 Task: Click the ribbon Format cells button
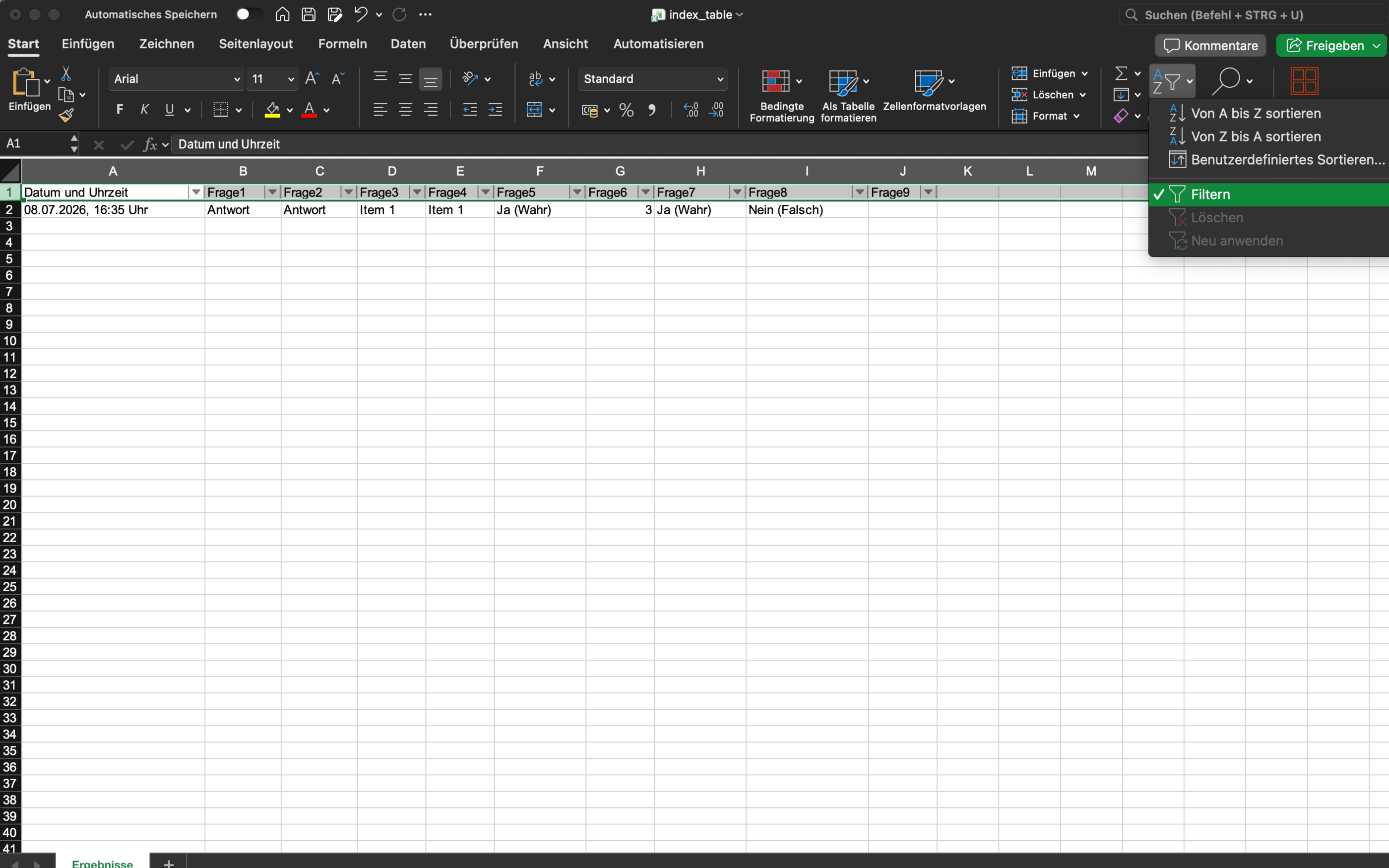click(1046, 116)
